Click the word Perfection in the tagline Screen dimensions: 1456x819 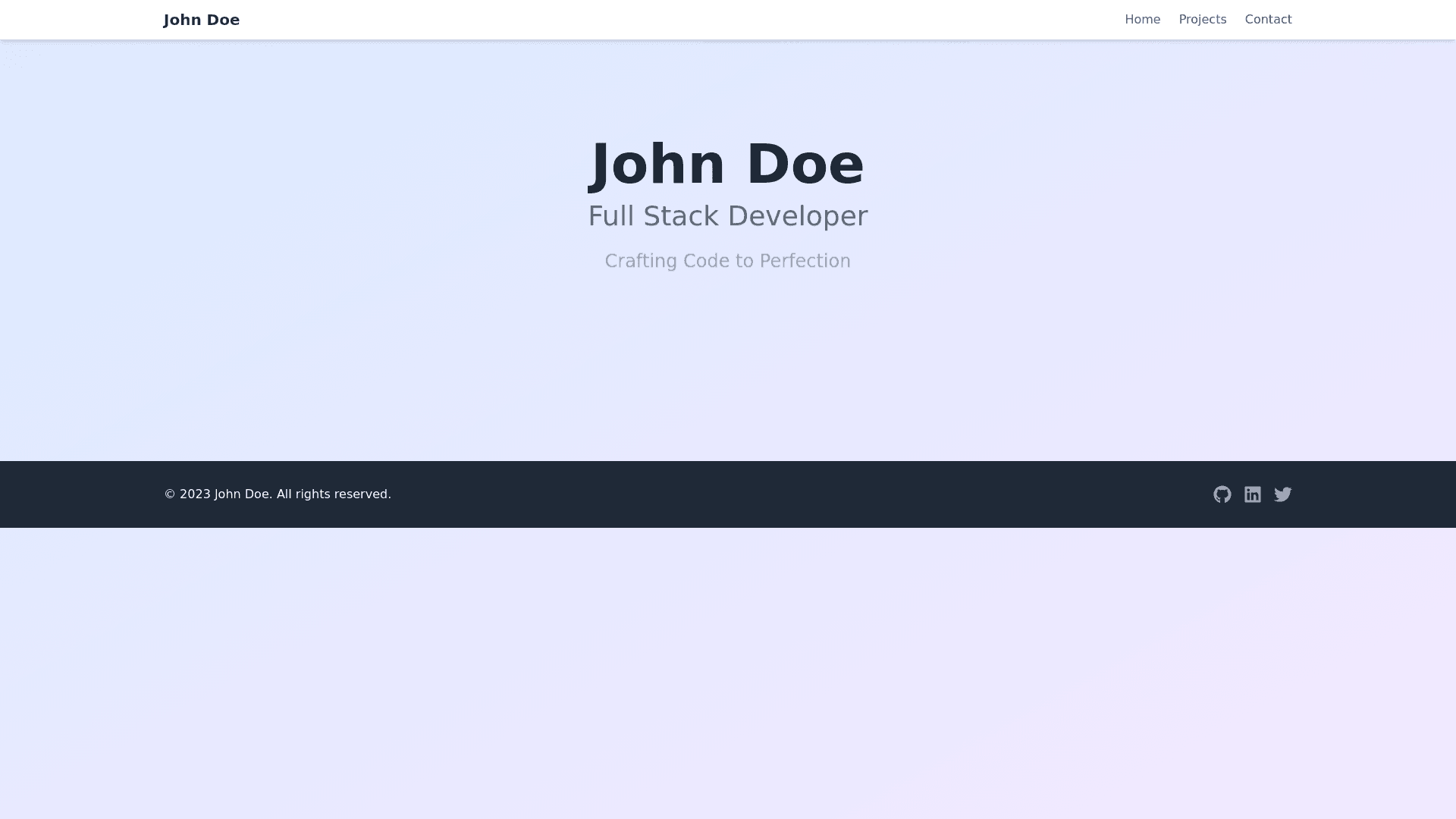pos(805,261)
